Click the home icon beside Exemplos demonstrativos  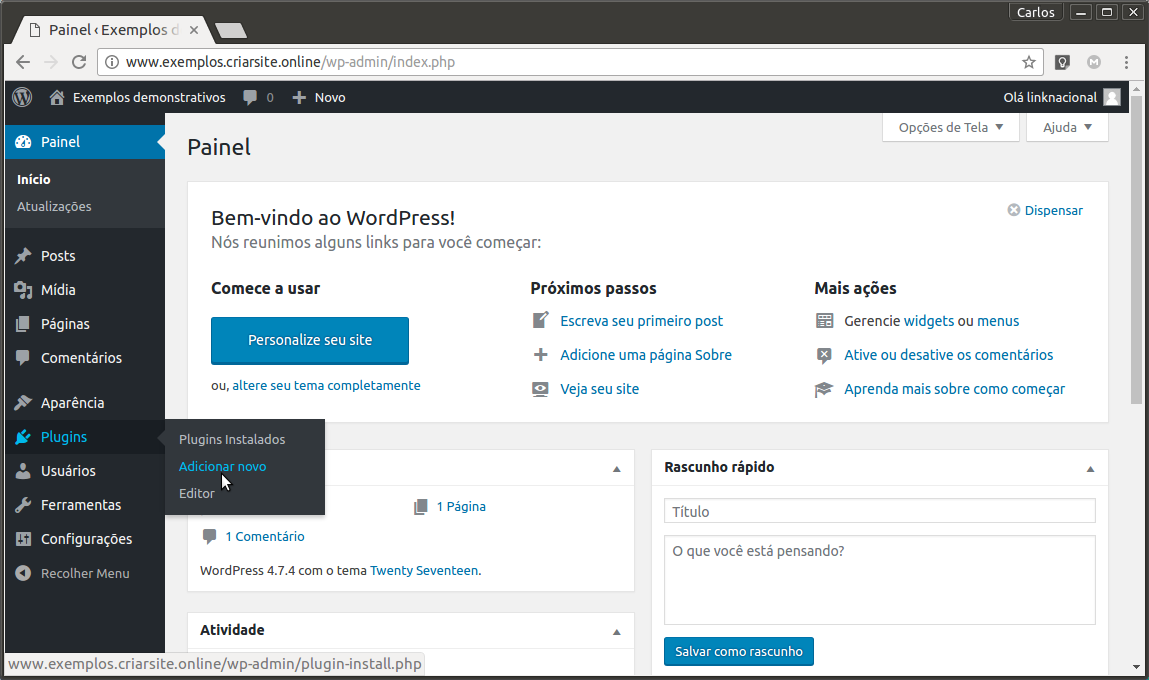click(x=57, y=97)
